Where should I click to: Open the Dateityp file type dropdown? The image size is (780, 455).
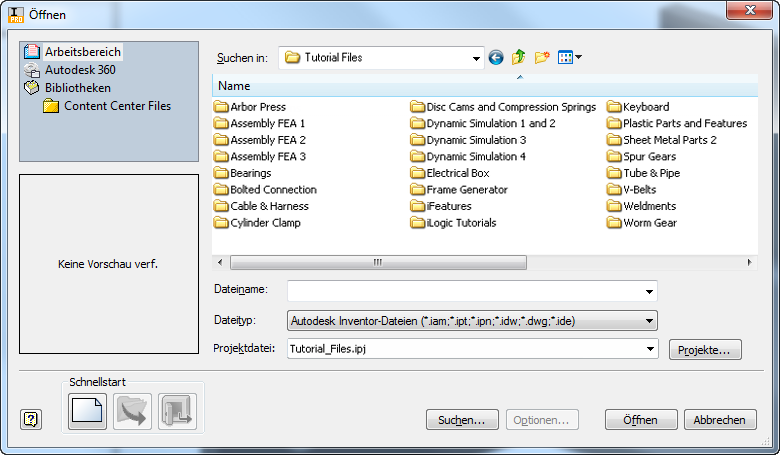(472, 321)
